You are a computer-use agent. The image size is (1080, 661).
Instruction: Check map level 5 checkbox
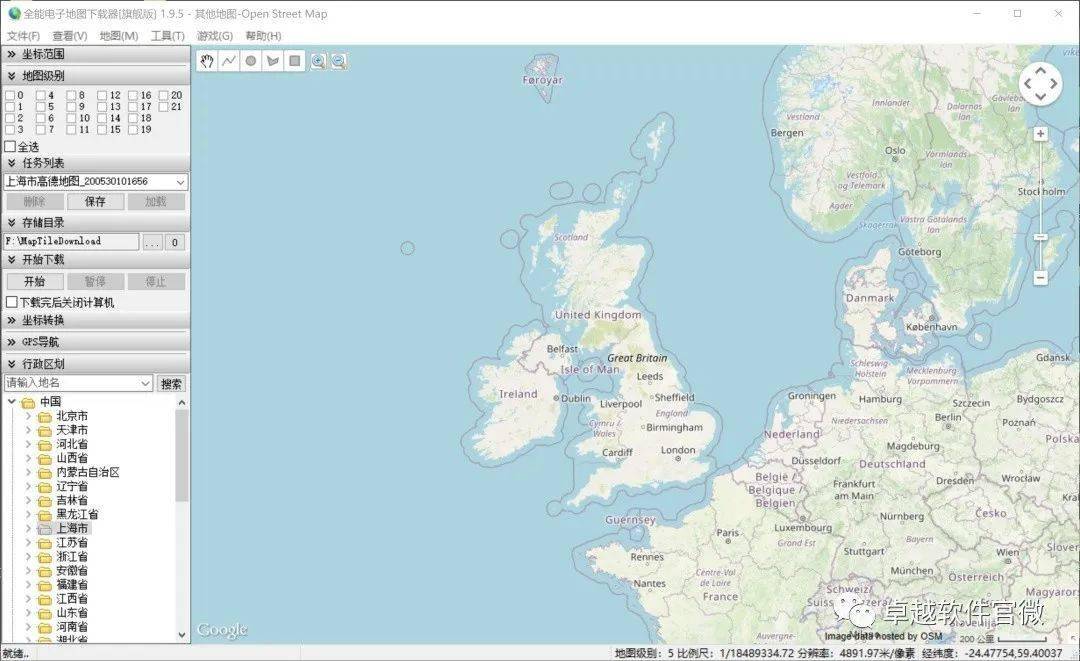(x=41, y=107)
